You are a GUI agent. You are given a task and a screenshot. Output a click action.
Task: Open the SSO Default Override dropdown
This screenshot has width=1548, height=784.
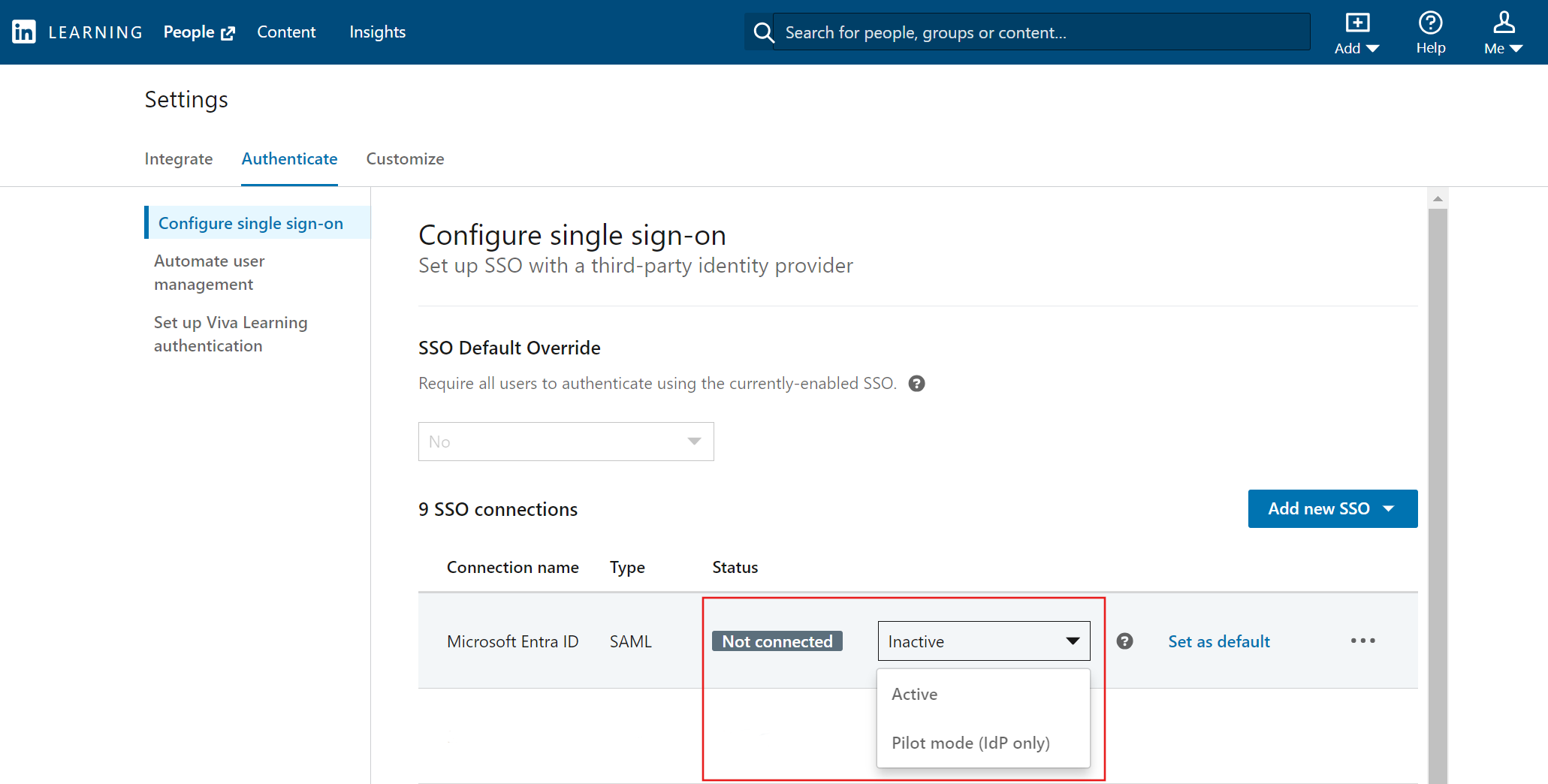click(566, 442)
